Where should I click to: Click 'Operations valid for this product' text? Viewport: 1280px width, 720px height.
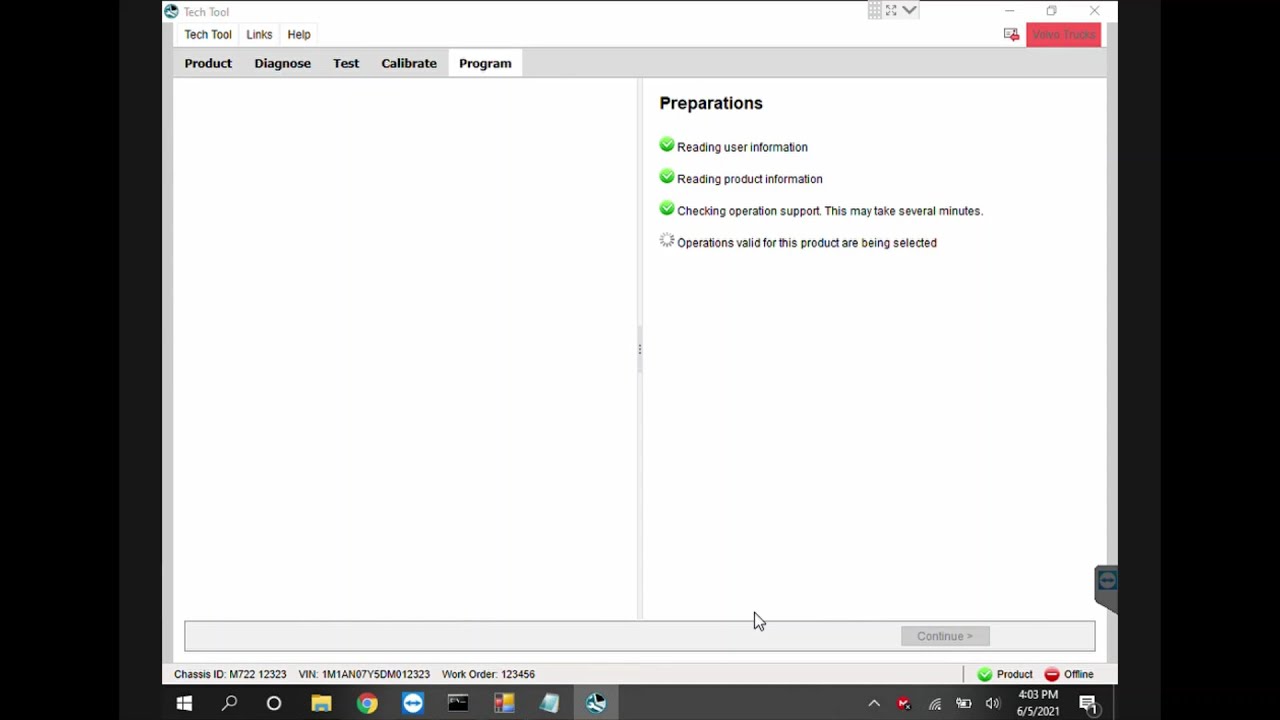[807, 243]
